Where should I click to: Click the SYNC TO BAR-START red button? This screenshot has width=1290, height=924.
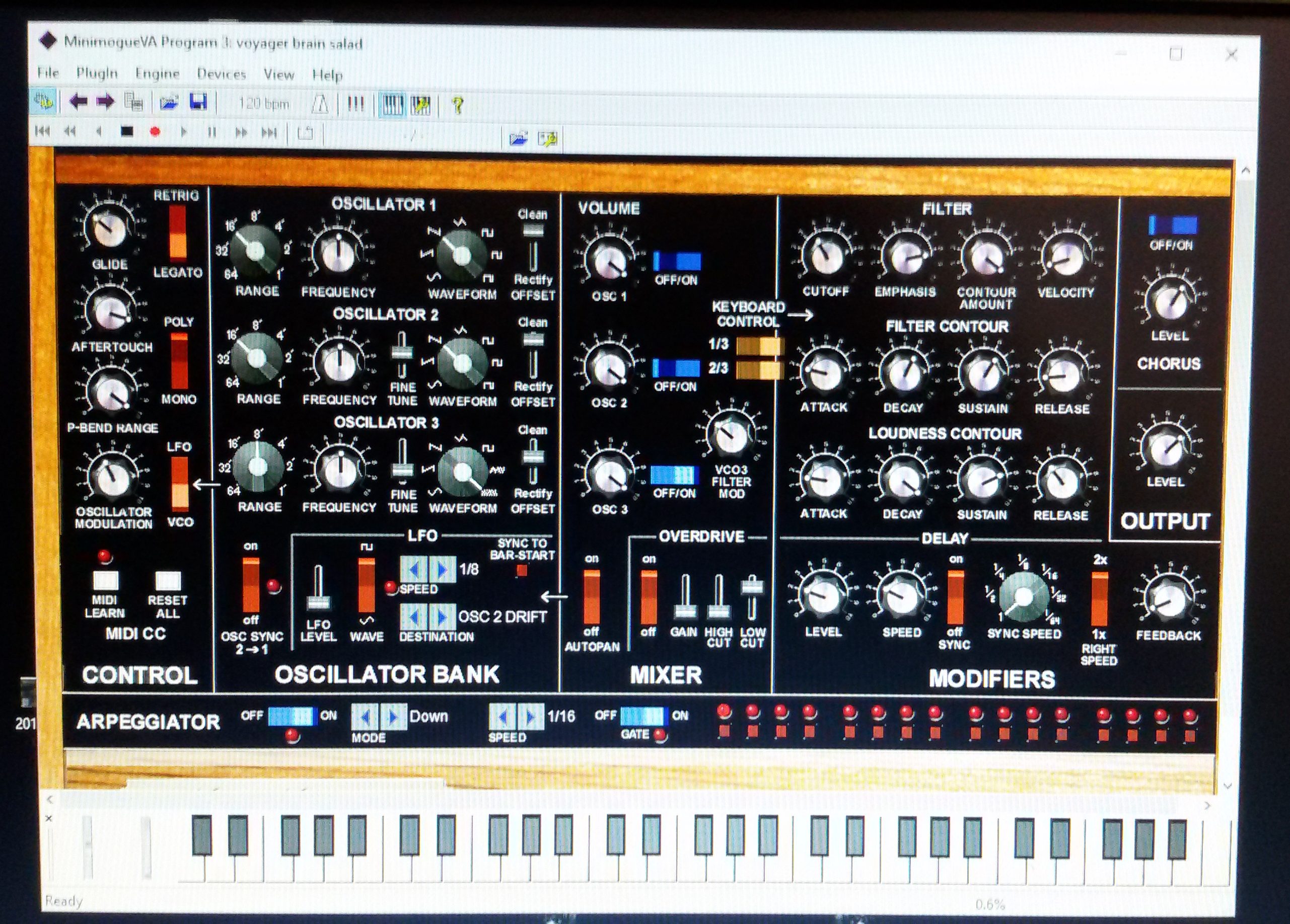[x=521, y=570]
